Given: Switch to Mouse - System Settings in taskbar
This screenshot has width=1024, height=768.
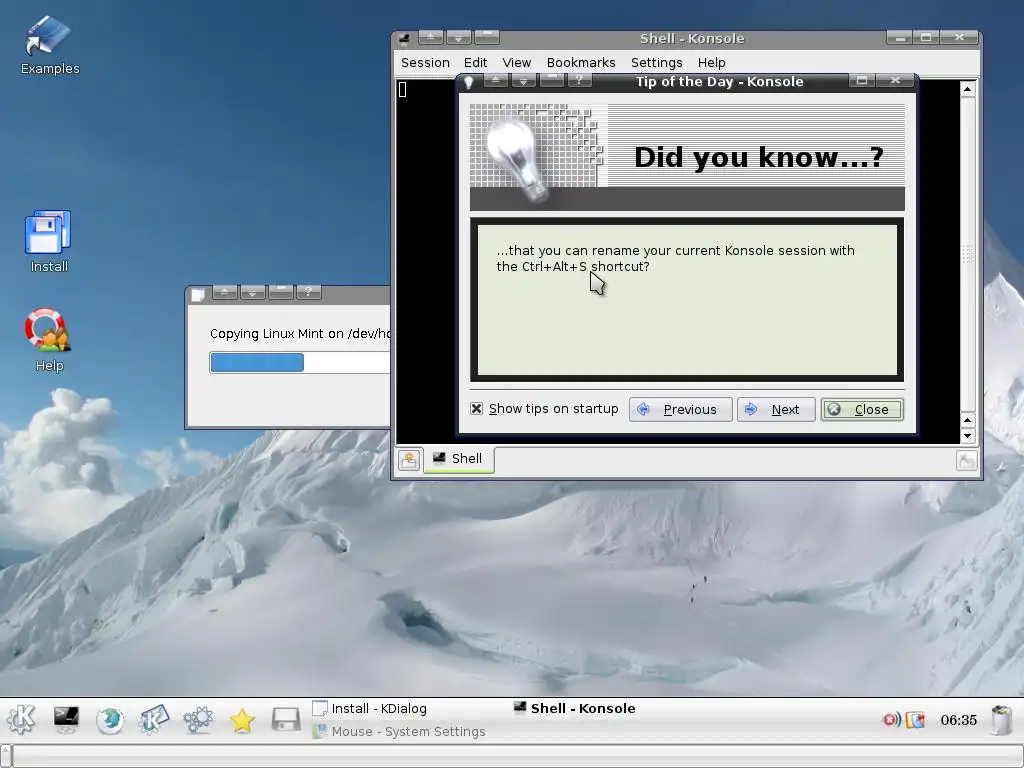Looking at the screenshot, I should (x=399, y=731).
